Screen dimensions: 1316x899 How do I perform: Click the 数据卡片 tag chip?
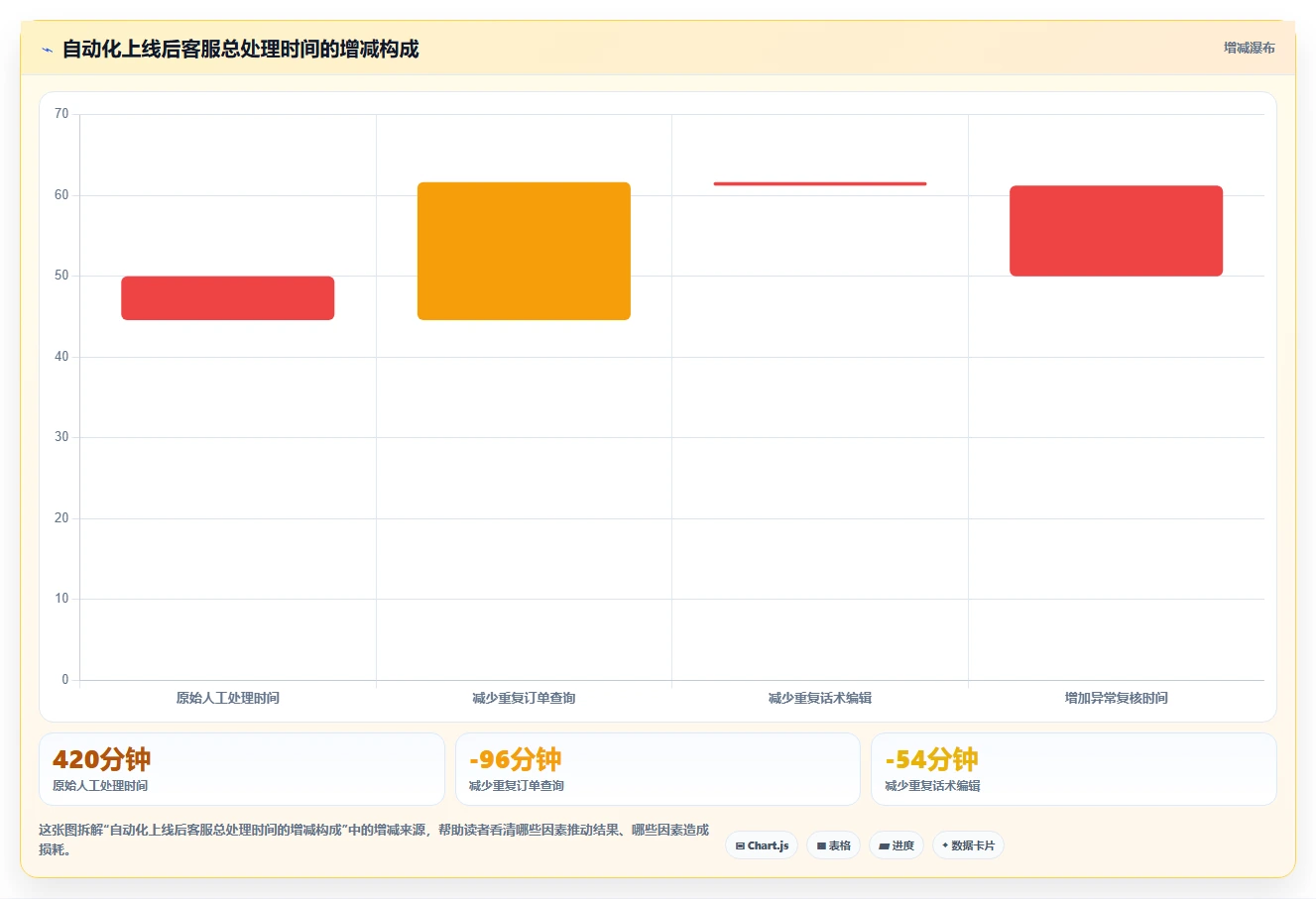[x=968, y=845]
